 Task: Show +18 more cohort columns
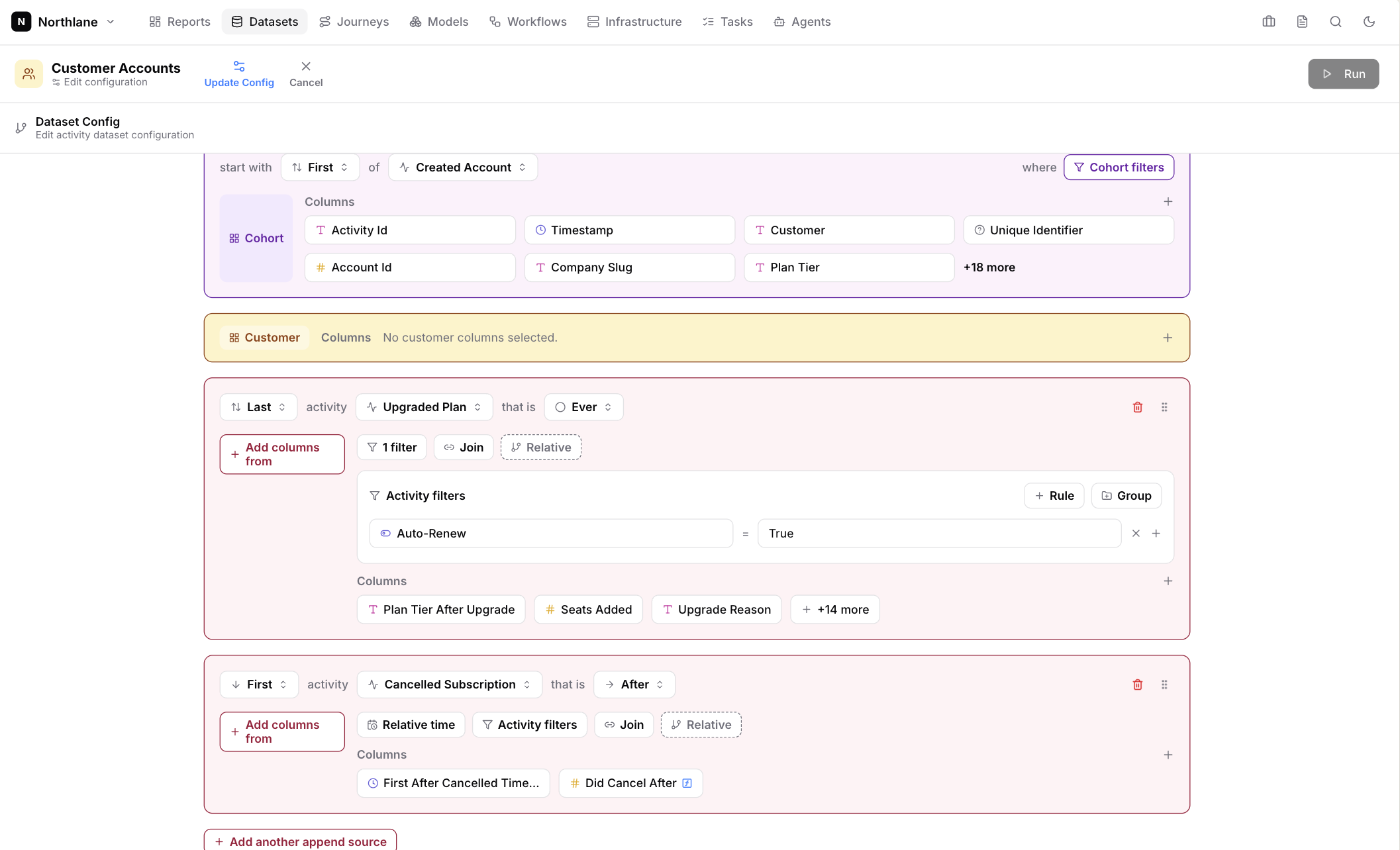pyautogui.click(x=989, y=267)
